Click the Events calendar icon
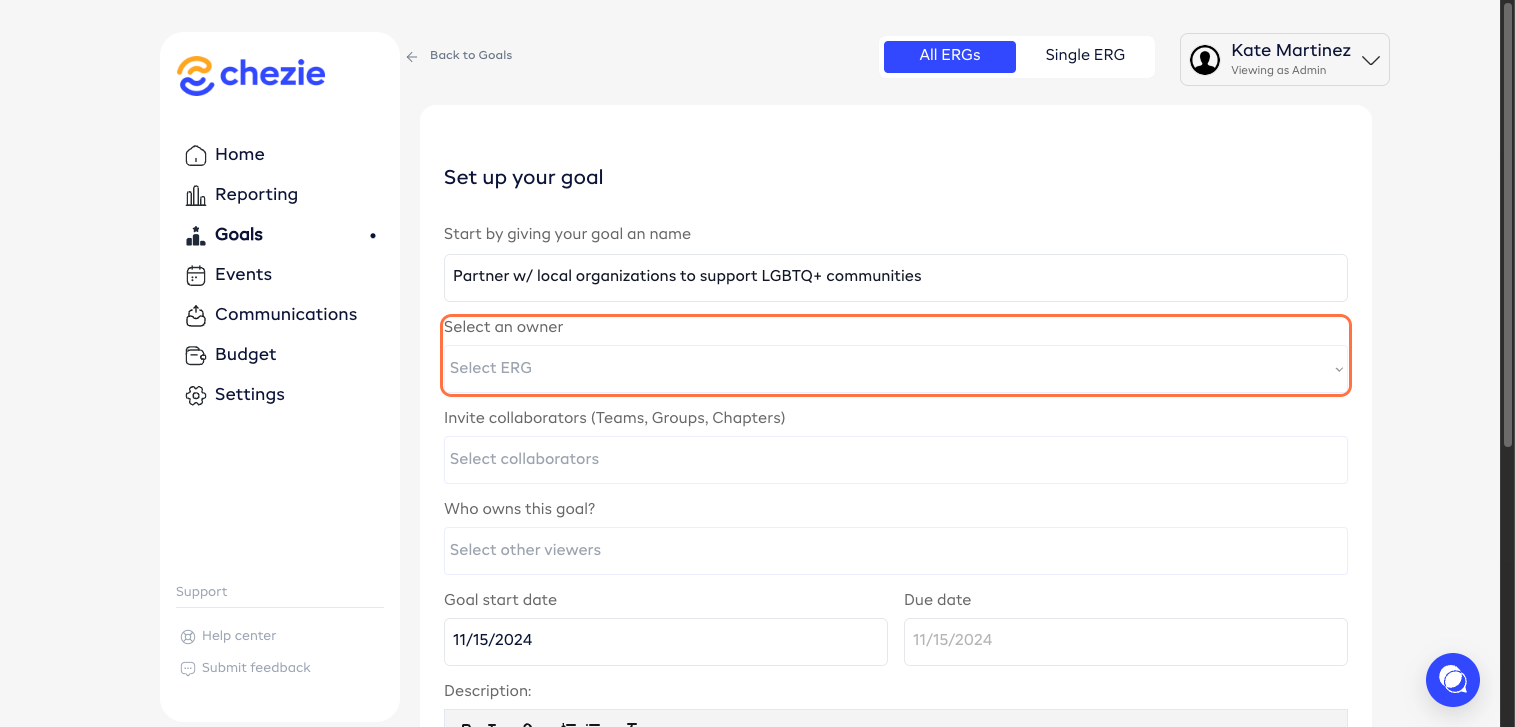 pos(196,275)
